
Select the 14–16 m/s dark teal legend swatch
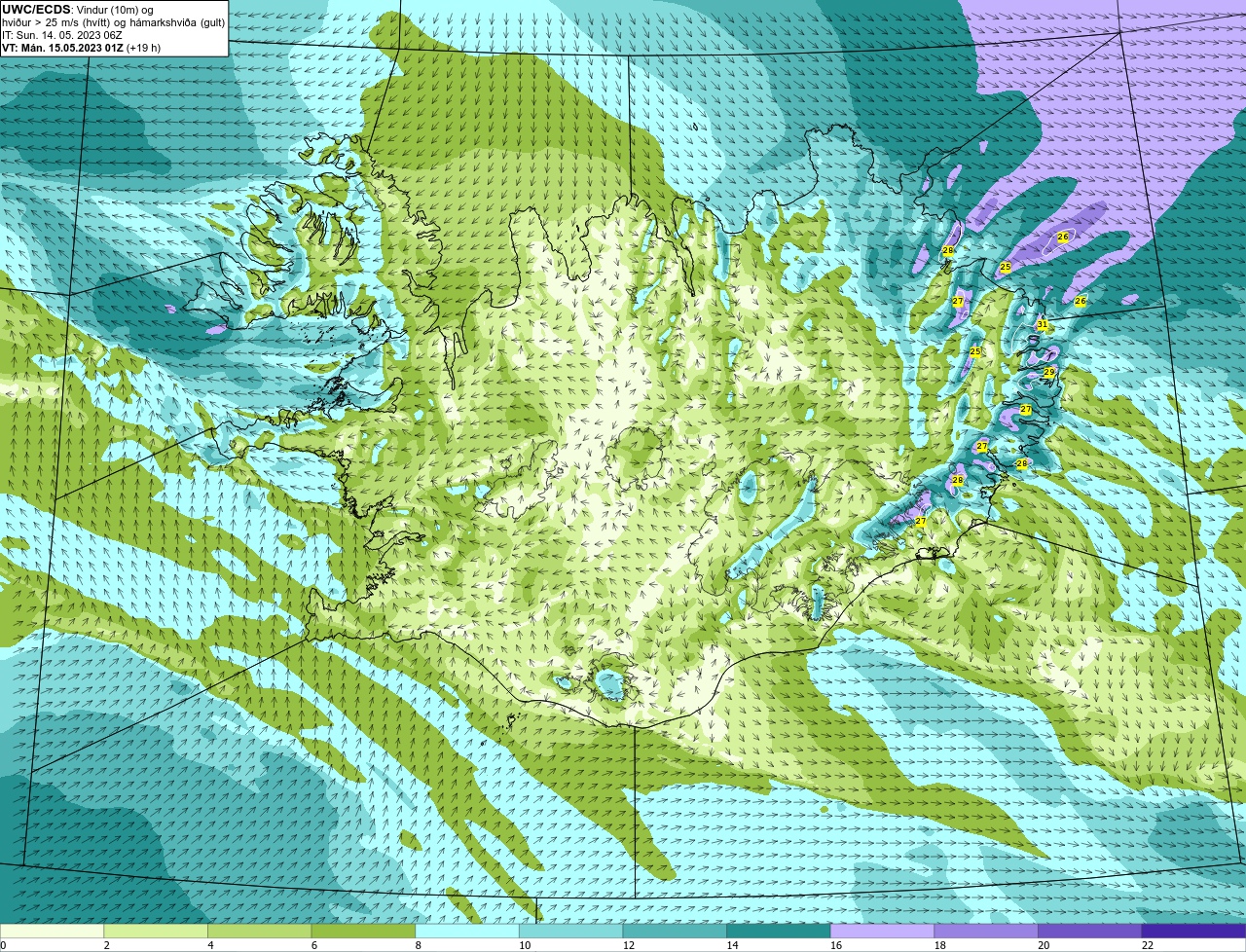pos(779,932)
